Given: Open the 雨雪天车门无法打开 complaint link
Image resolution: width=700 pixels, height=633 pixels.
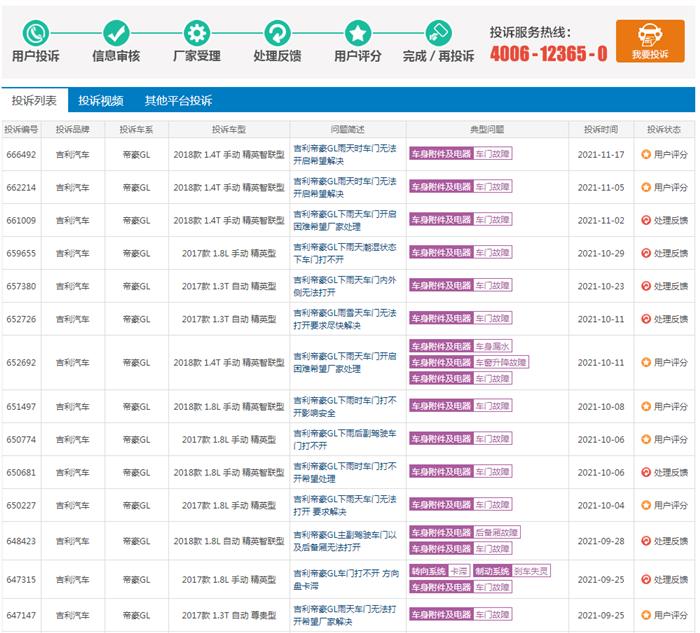Looking at the screenshot, I should point(345,319).
